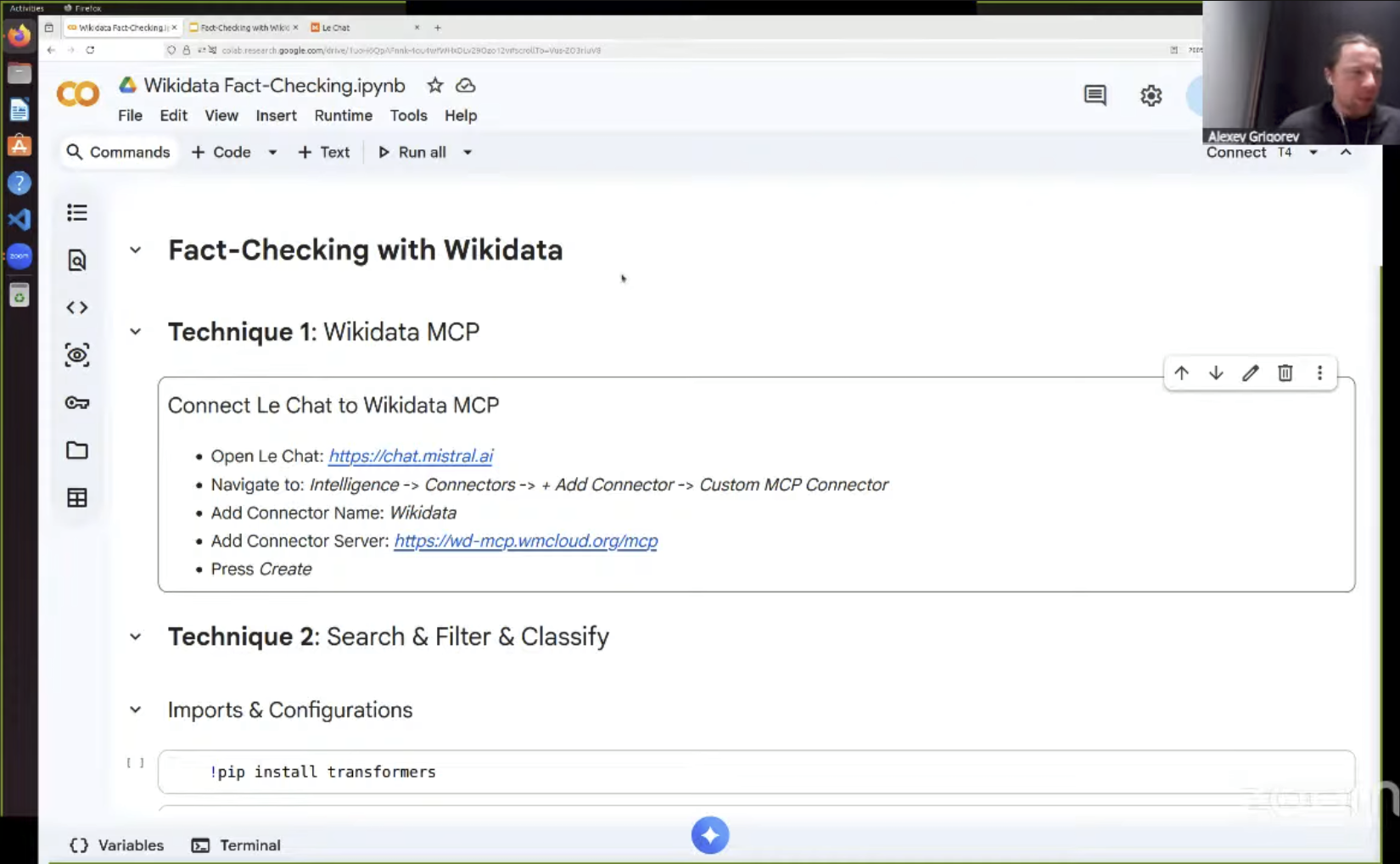Open the Secrets key icon panel
The width and height of the screenshot is (1400, 864).
tap(77, 402)
